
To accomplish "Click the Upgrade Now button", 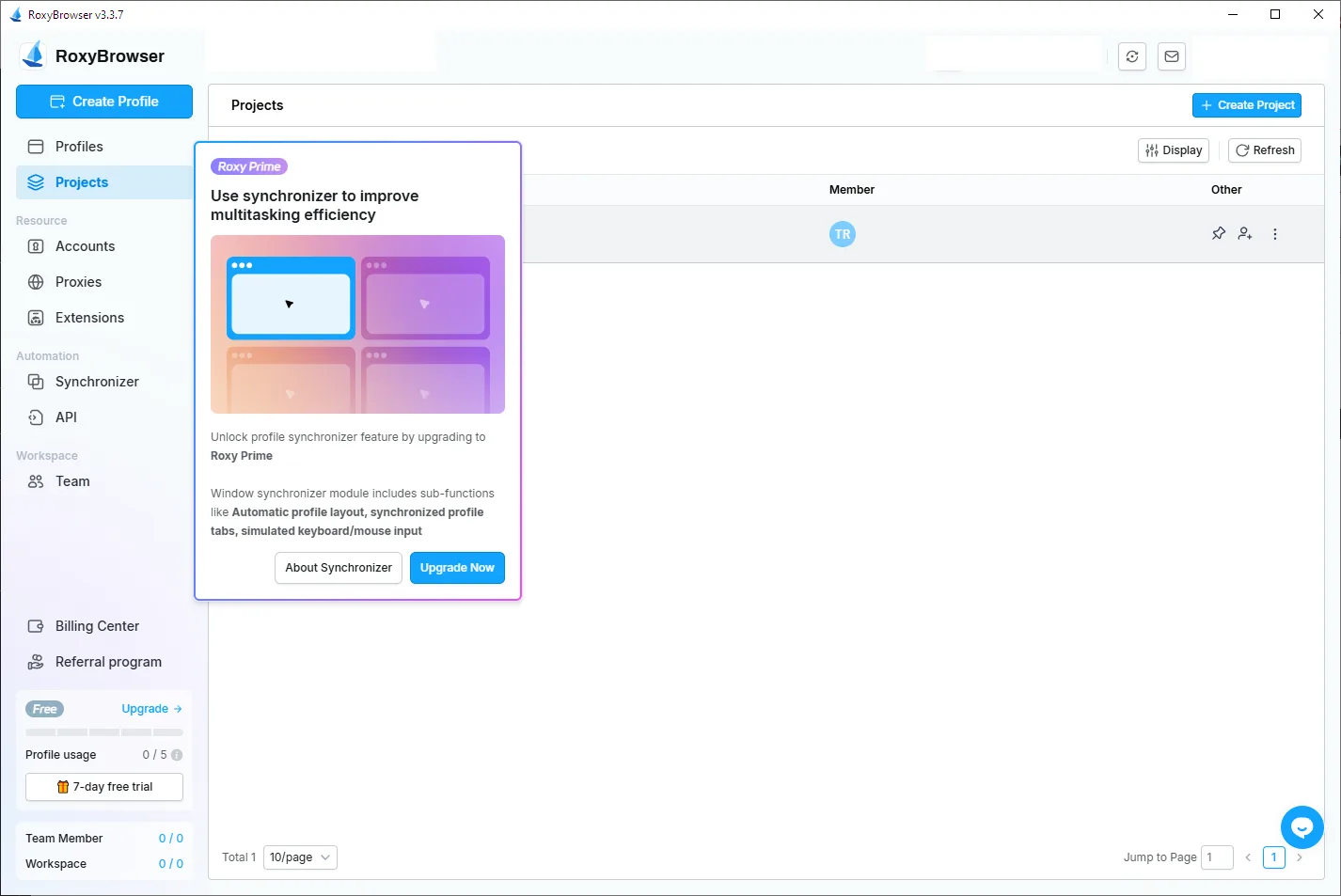I will [457, 568].
